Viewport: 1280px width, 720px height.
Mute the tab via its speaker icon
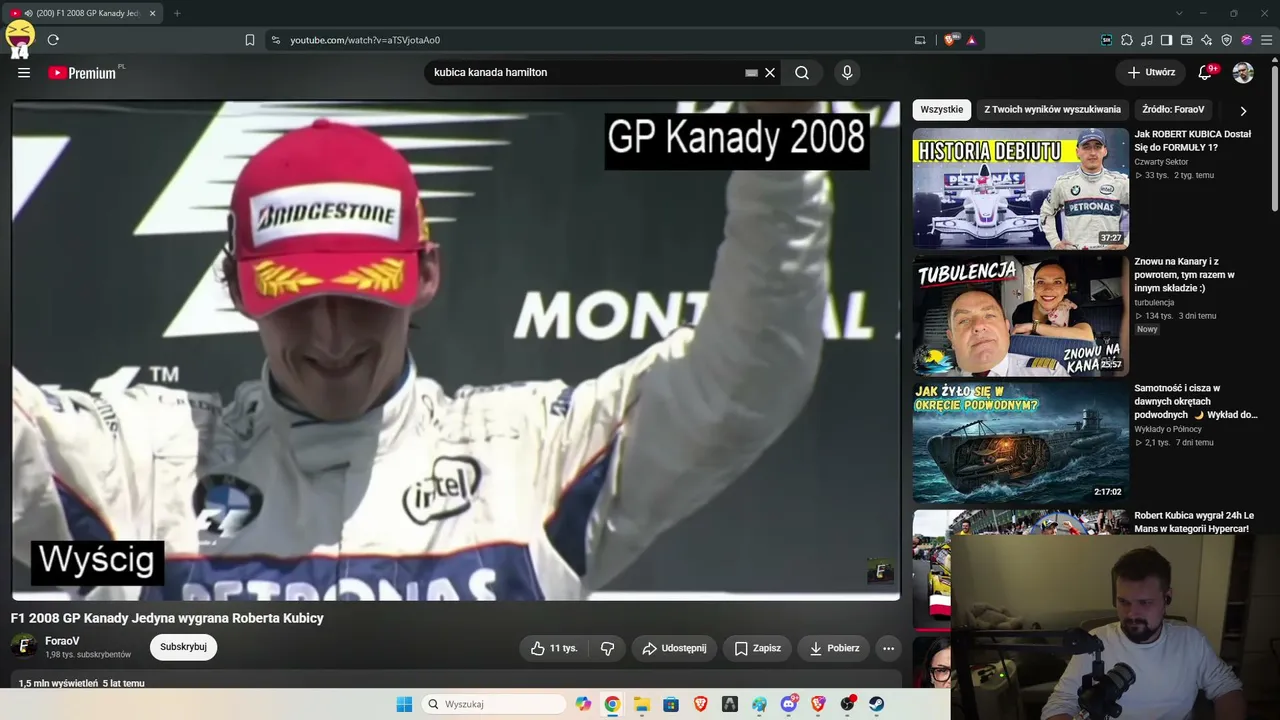pyautogui.click(x=27, y=13)
